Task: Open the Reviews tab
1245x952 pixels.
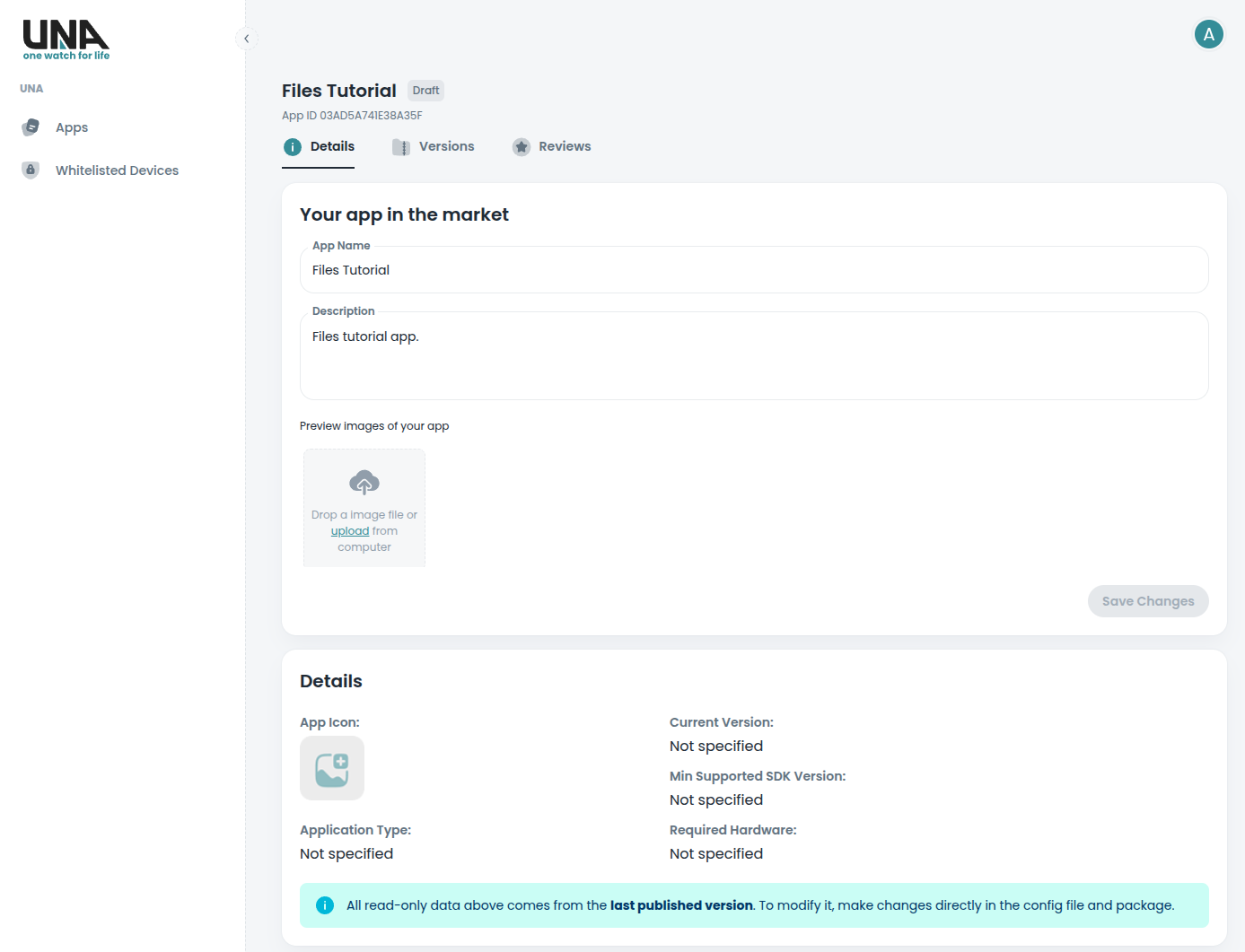Action: tap(566, 146)
